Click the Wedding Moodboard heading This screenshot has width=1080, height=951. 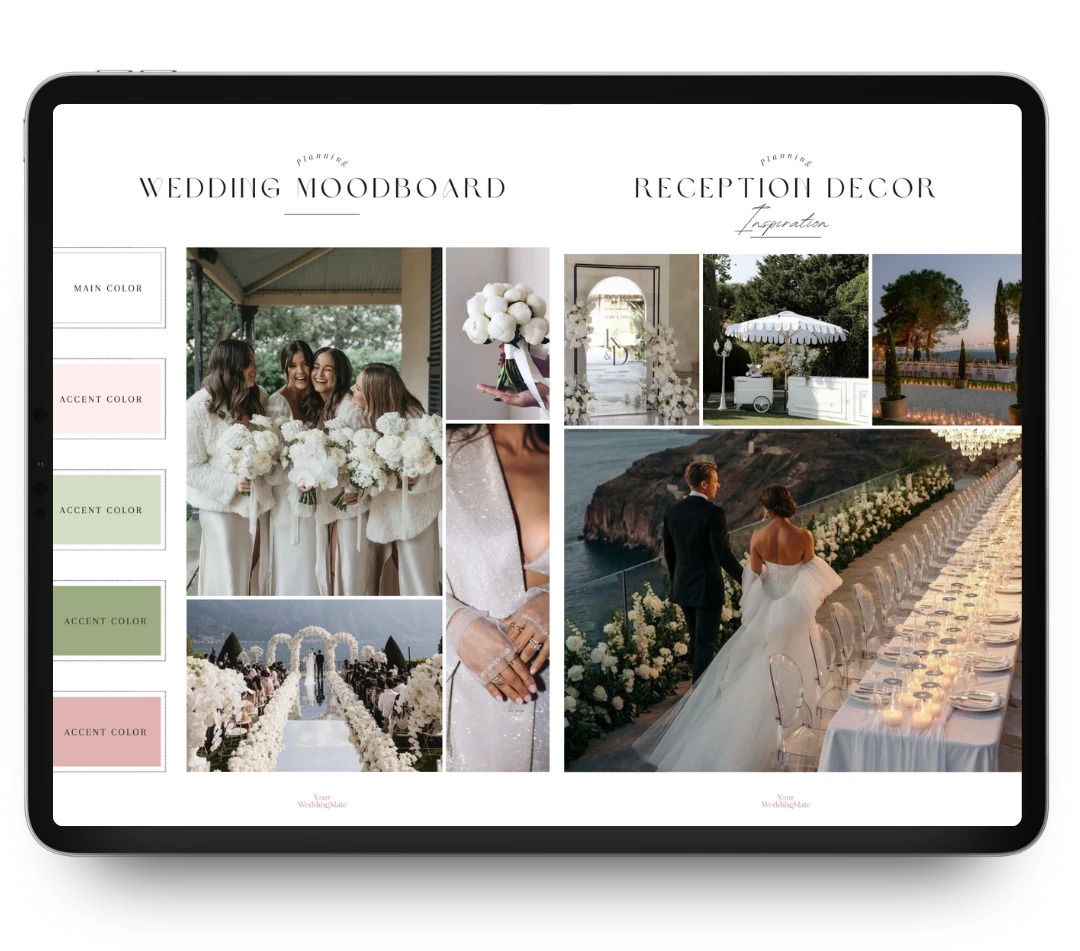pyautogui.click(x=322, y=189)
